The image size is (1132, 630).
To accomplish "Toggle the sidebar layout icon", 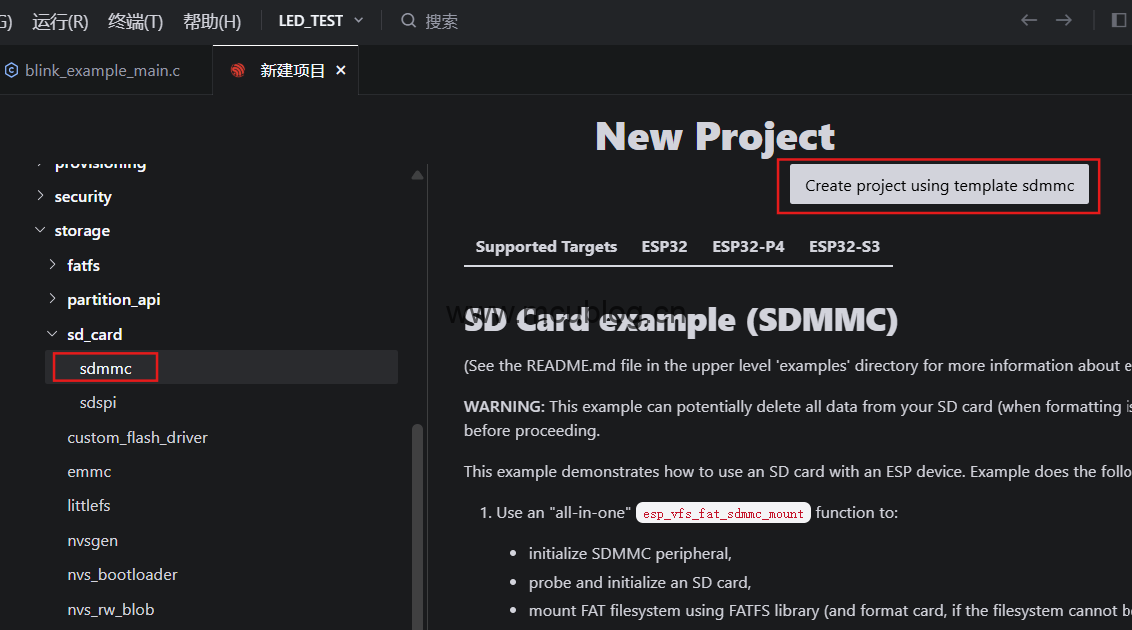I will 1118,21.
